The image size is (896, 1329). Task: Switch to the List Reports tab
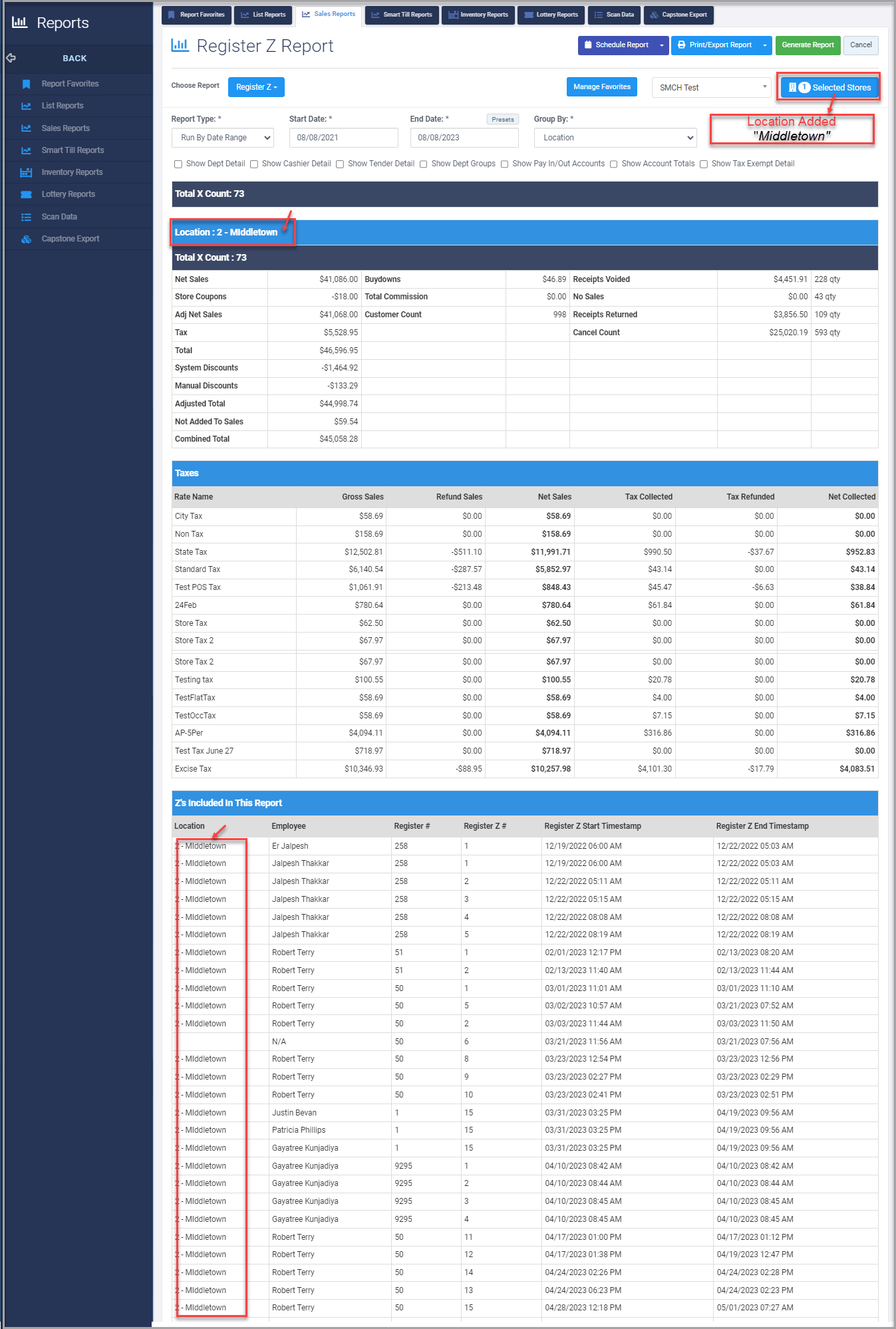point(263,15)
